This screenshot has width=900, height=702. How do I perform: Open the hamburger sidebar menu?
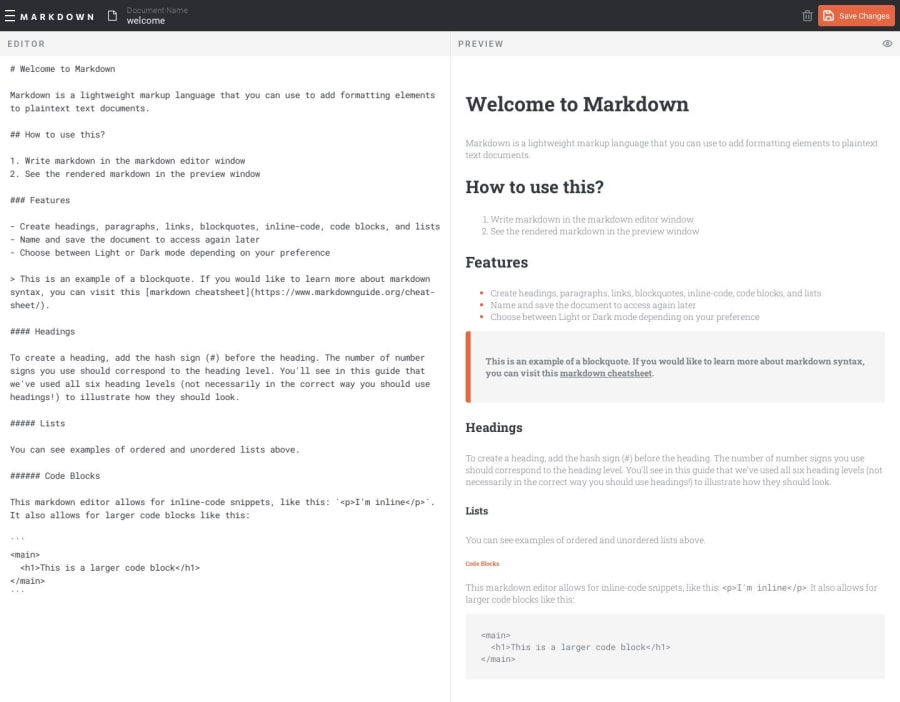coord(10,15)
